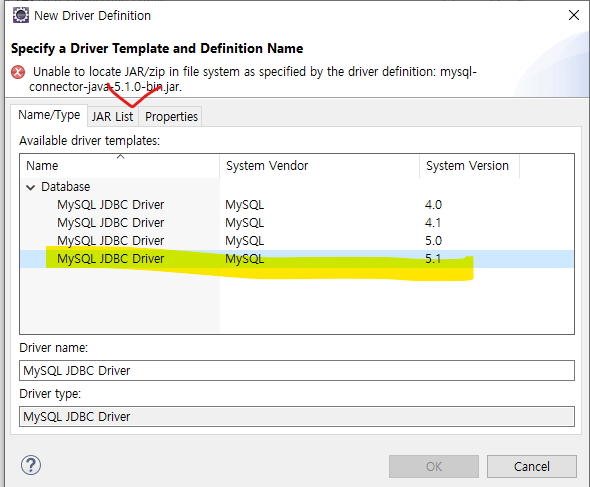Viewport: 590px width, 487px height.
Task: Switch to the JAR List tab
Action: click(x=113, y=117)
